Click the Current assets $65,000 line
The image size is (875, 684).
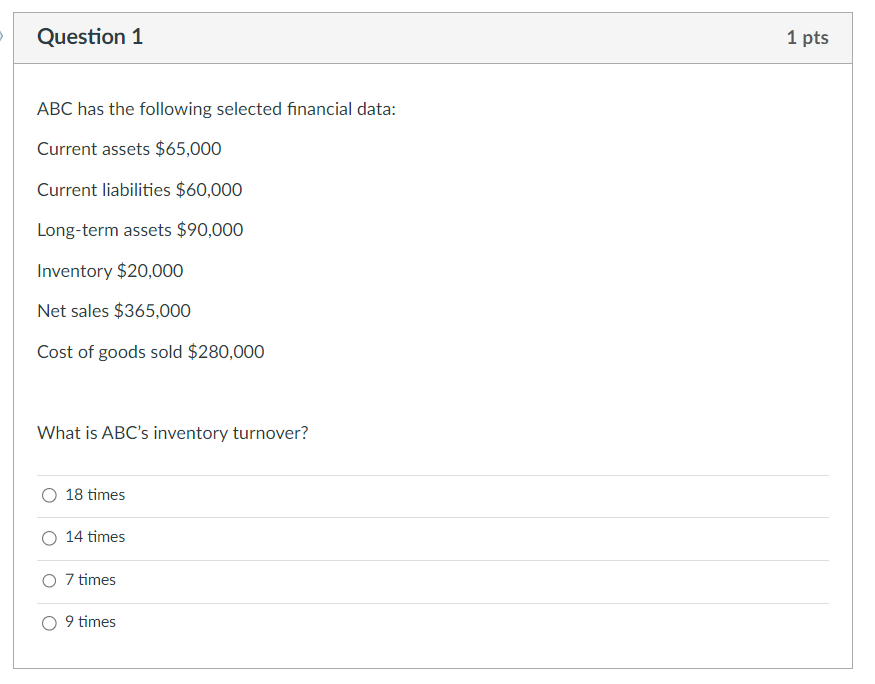point(128,148)
